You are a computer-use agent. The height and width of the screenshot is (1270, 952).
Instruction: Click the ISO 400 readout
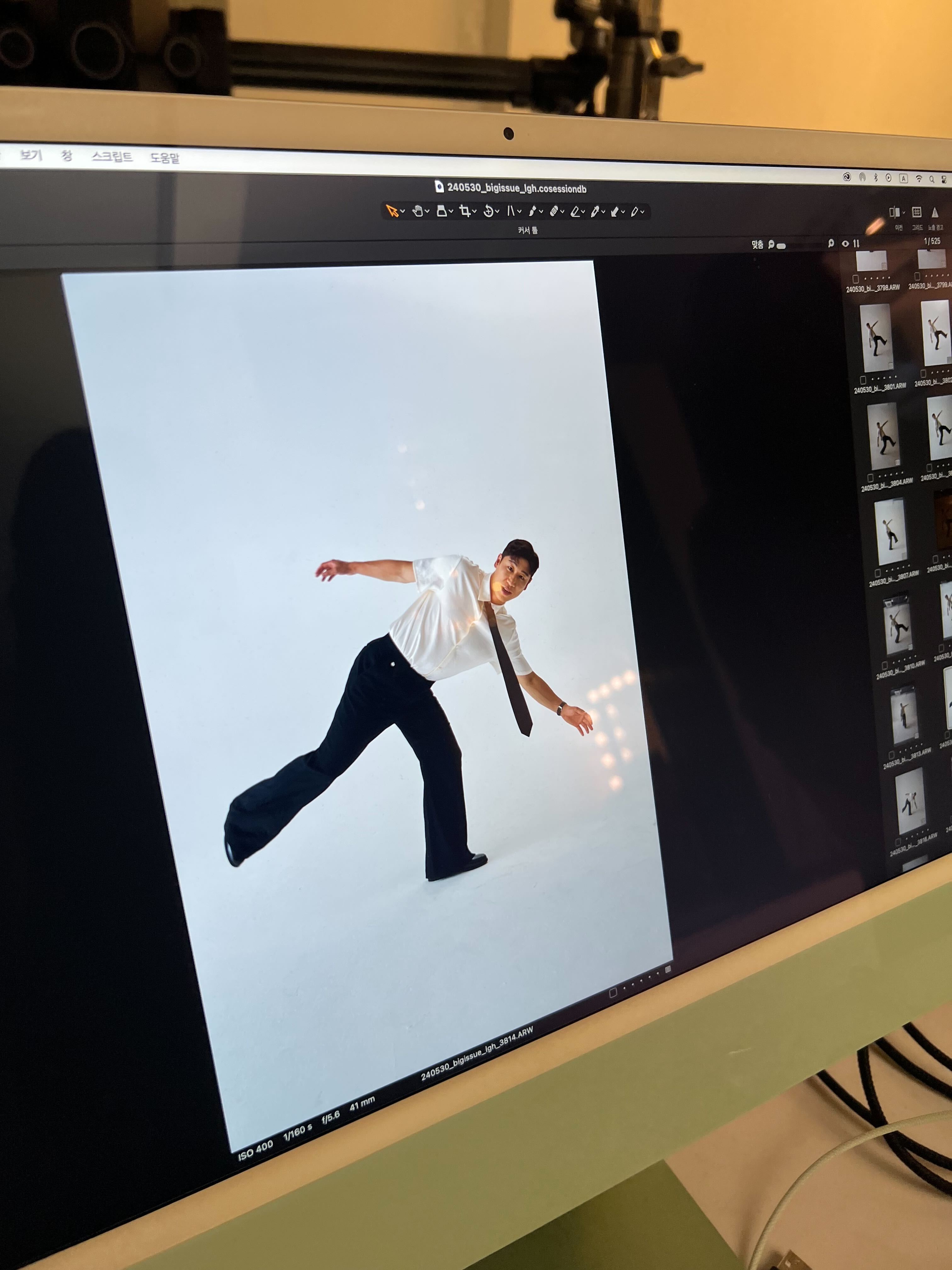click(256, 1151)
